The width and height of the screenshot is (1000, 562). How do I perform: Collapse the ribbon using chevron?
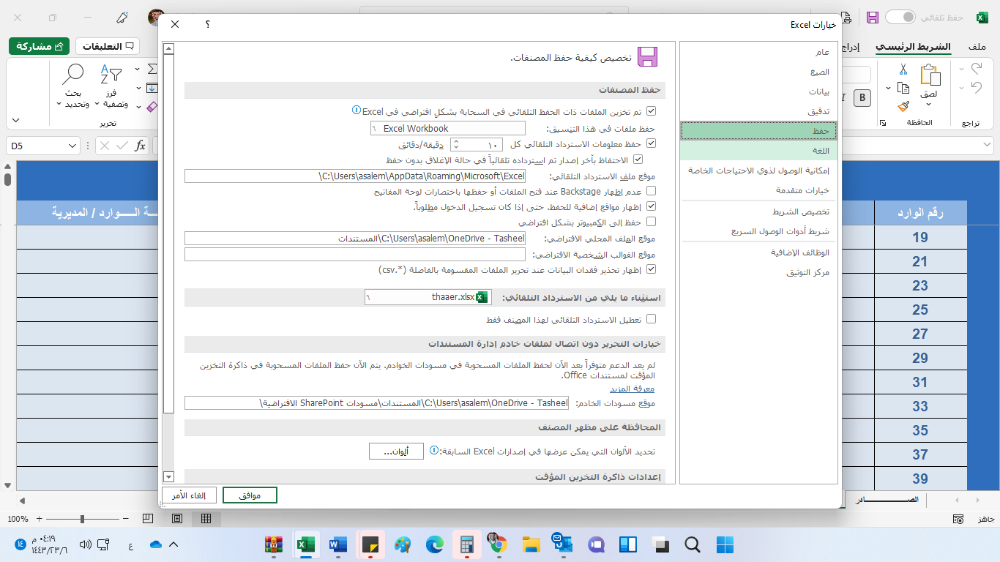pos(16,120)
